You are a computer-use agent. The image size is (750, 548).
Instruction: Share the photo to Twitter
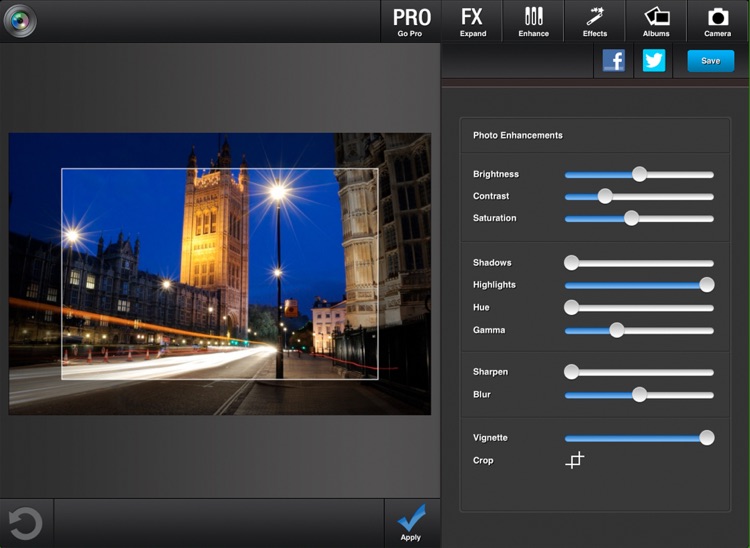click(654, 61)
